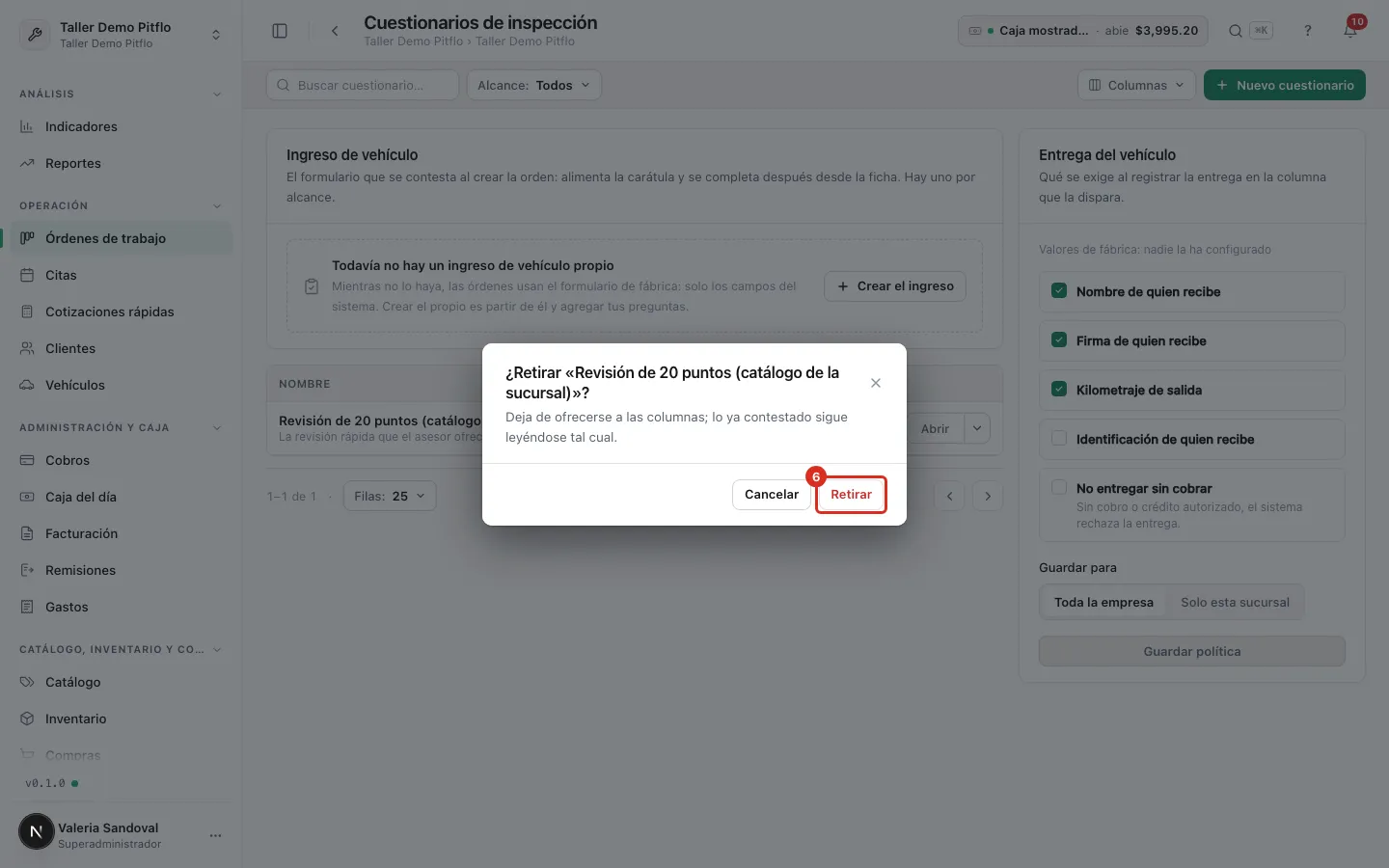Image resolution: width=1389 pixels, height=868 pixels.
Task: Go to Órdenes de trabajo
Action: (121, 238)
